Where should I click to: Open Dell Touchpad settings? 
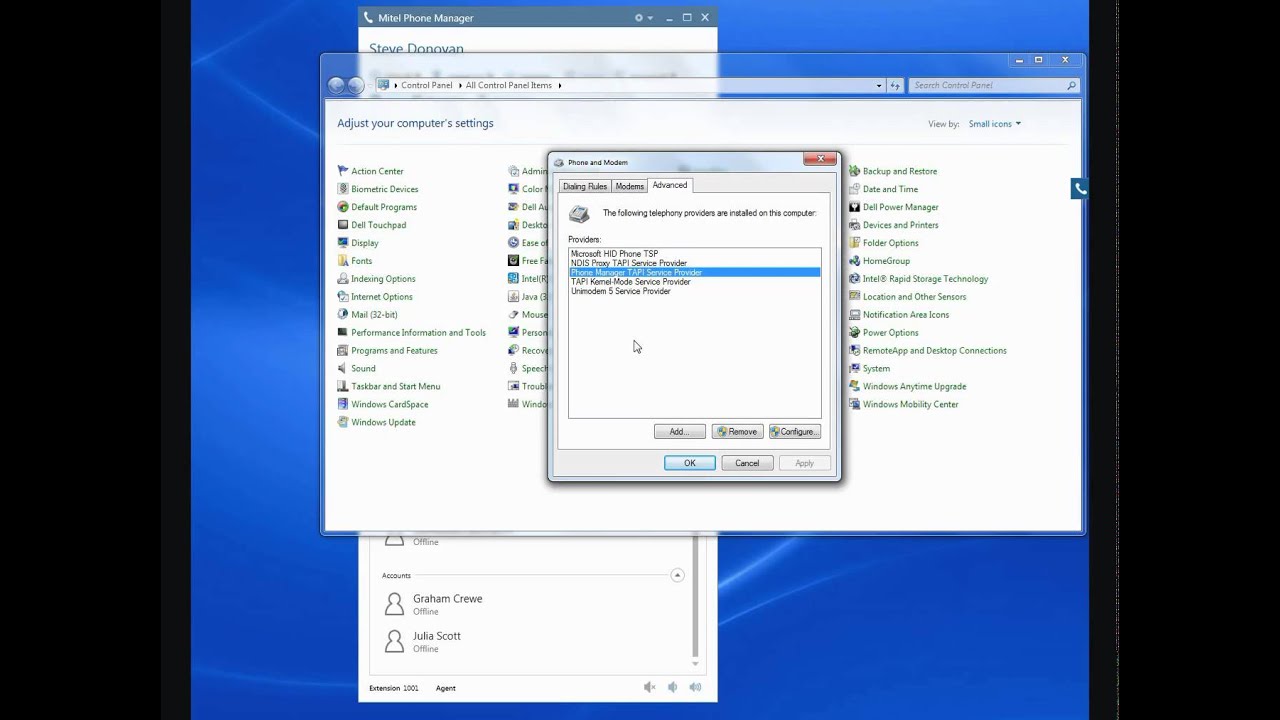378,225
